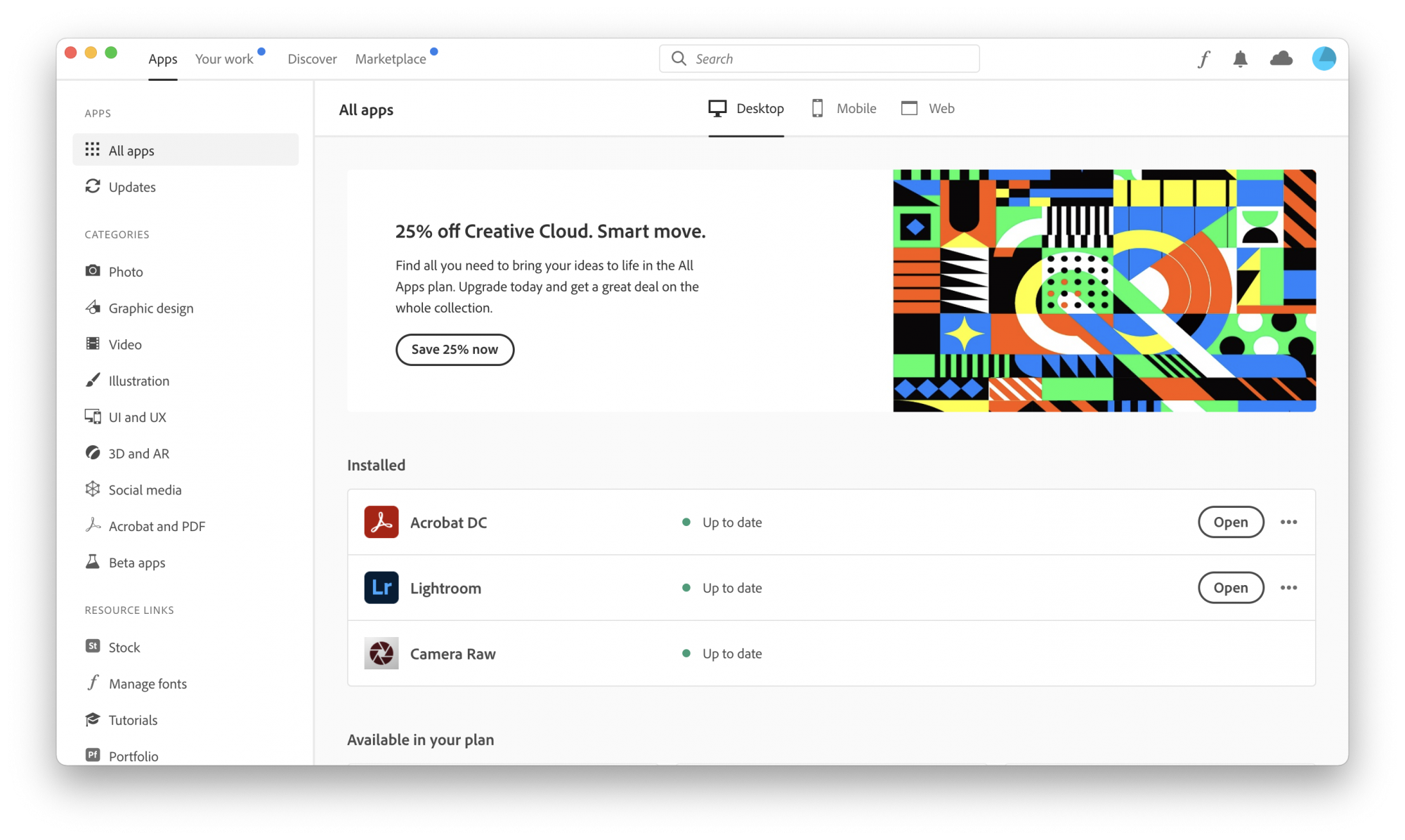Click the notifications bell icon
The image size is (1405, 840).
[1241, 59]
